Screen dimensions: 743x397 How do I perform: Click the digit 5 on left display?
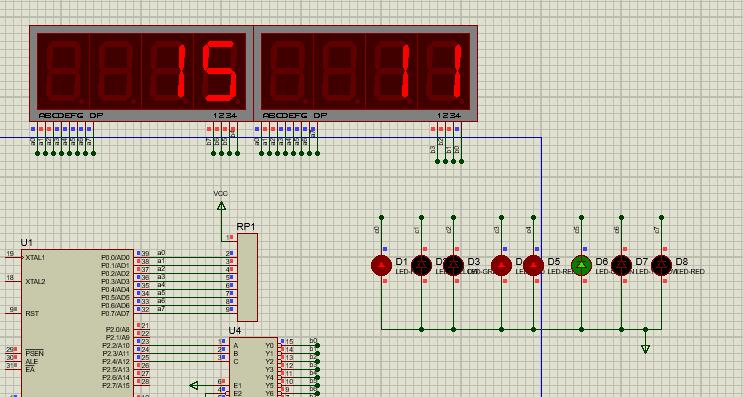(220, 71)
